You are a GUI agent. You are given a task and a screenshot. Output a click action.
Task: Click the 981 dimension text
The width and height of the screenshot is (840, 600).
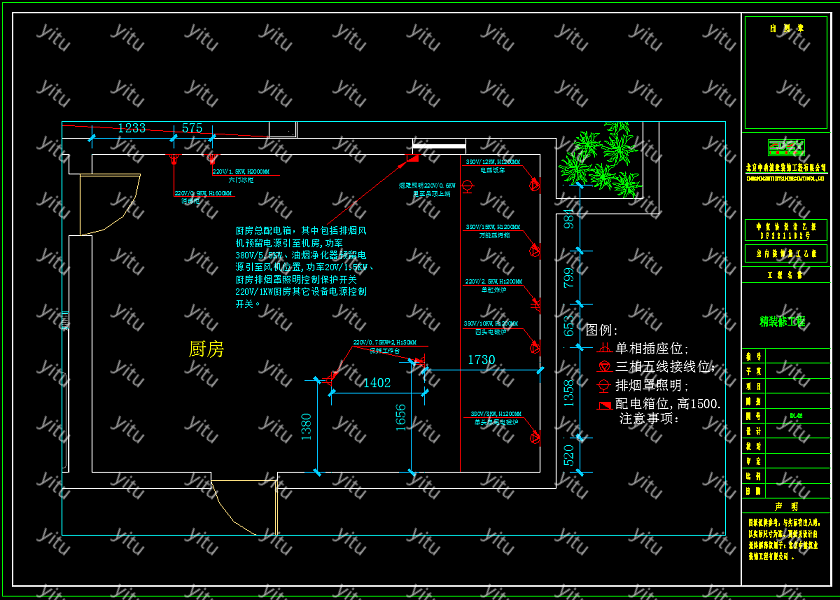568,218
